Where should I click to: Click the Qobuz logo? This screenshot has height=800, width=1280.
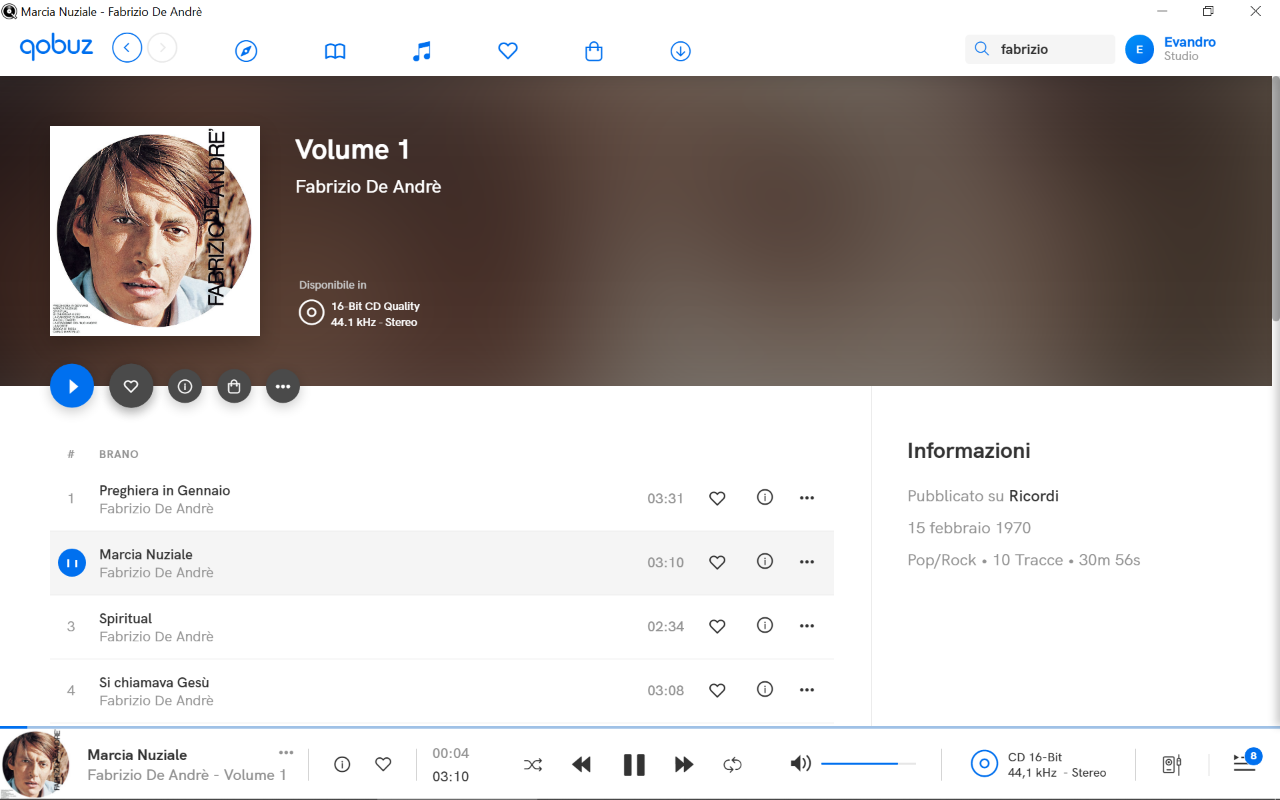(x=56, y=47)
